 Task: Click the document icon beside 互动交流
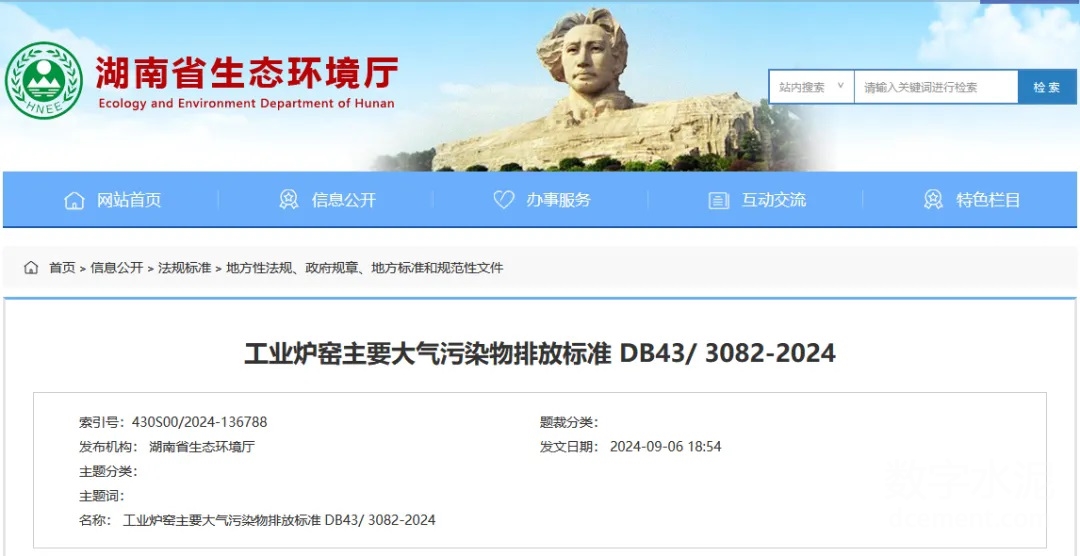coord(719,200)
